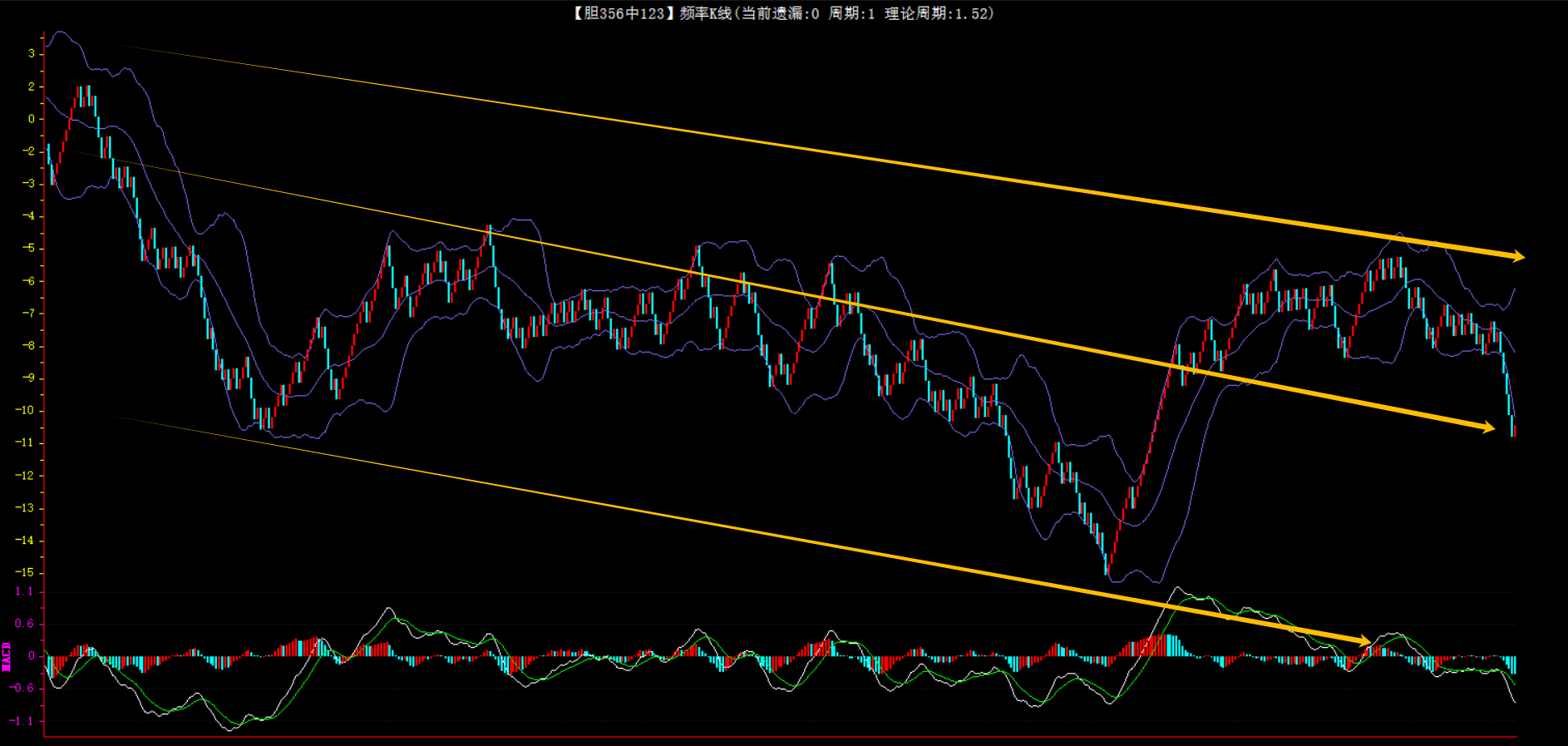Click the -7 label on the price axis

point(28,314)
